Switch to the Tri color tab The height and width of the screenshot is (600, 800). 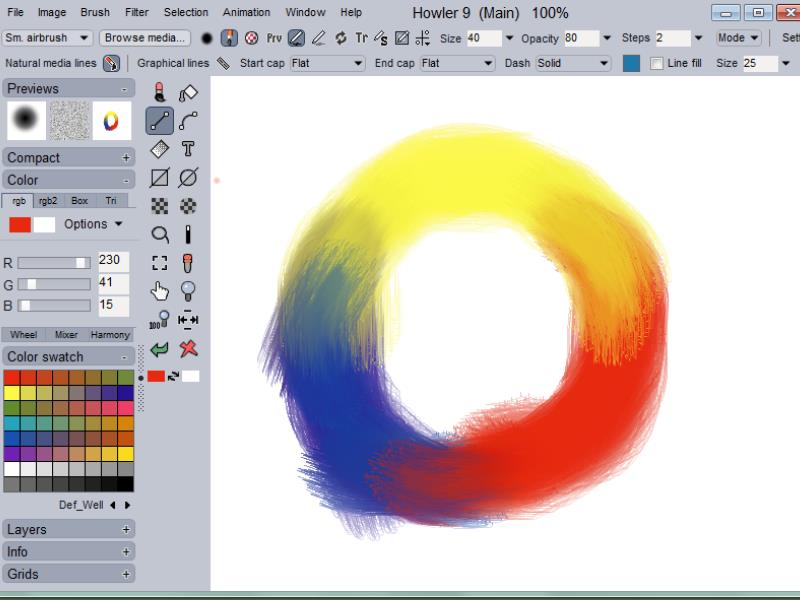(111, 201)
